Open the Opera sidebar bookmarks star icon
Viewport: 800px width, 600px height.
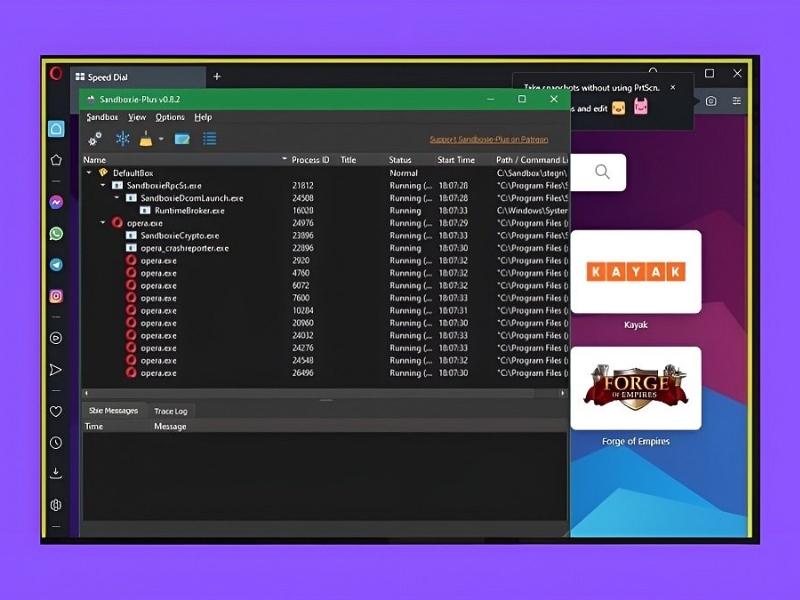pos(56,160)
